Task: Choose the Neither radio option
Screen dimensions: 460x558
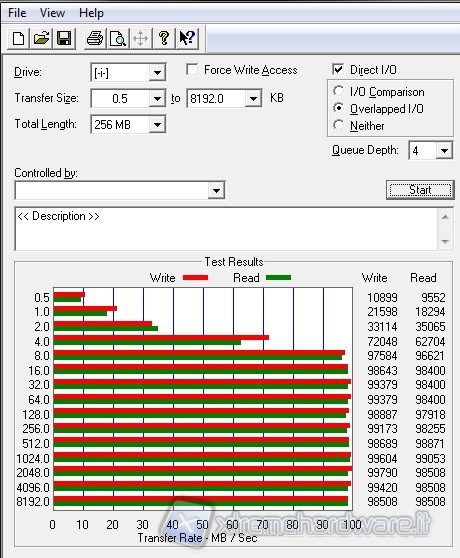Action: click(338, 125)
